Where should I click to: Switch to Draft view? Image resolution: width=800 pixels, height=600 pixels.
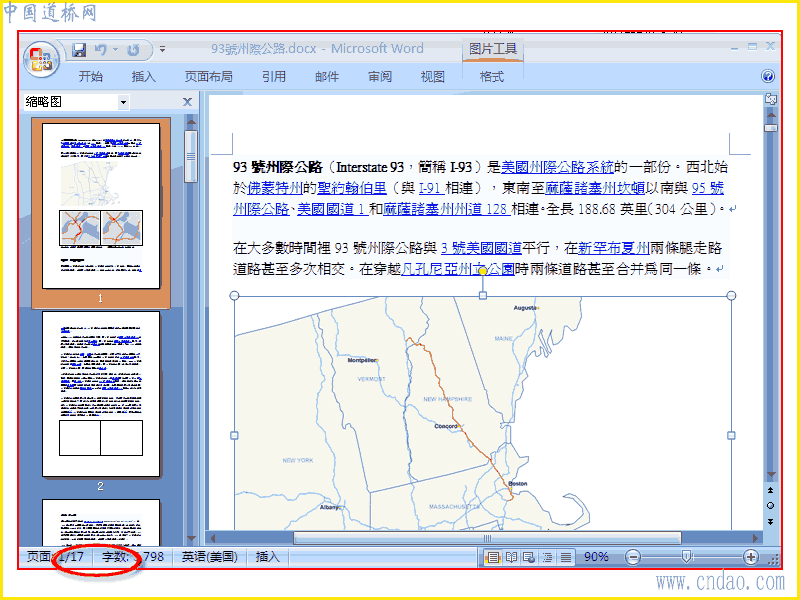pyautogui.click(x=565, y=557)
